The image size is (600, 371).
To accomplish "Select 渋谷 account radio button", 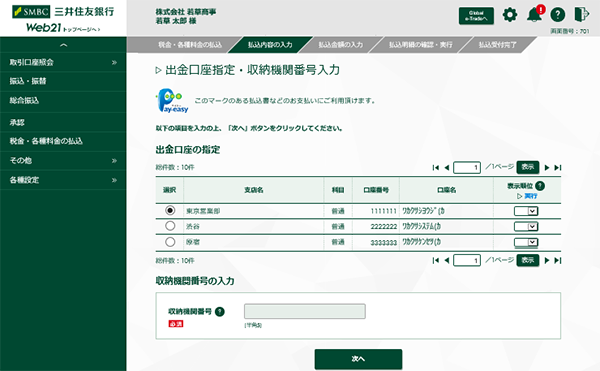I will 170,226.
